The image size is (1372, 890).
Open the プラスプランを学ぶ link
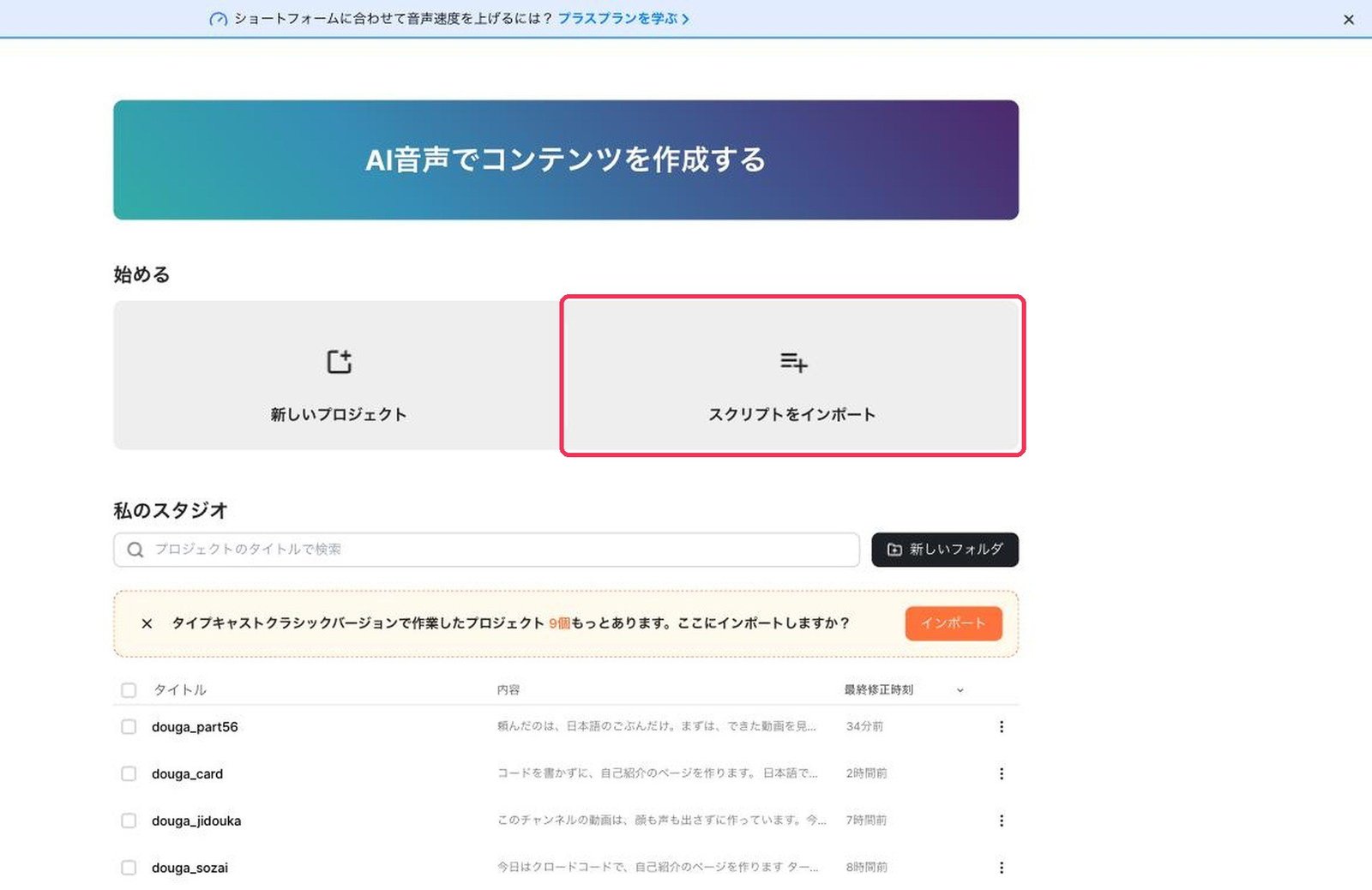click(623, 18)
